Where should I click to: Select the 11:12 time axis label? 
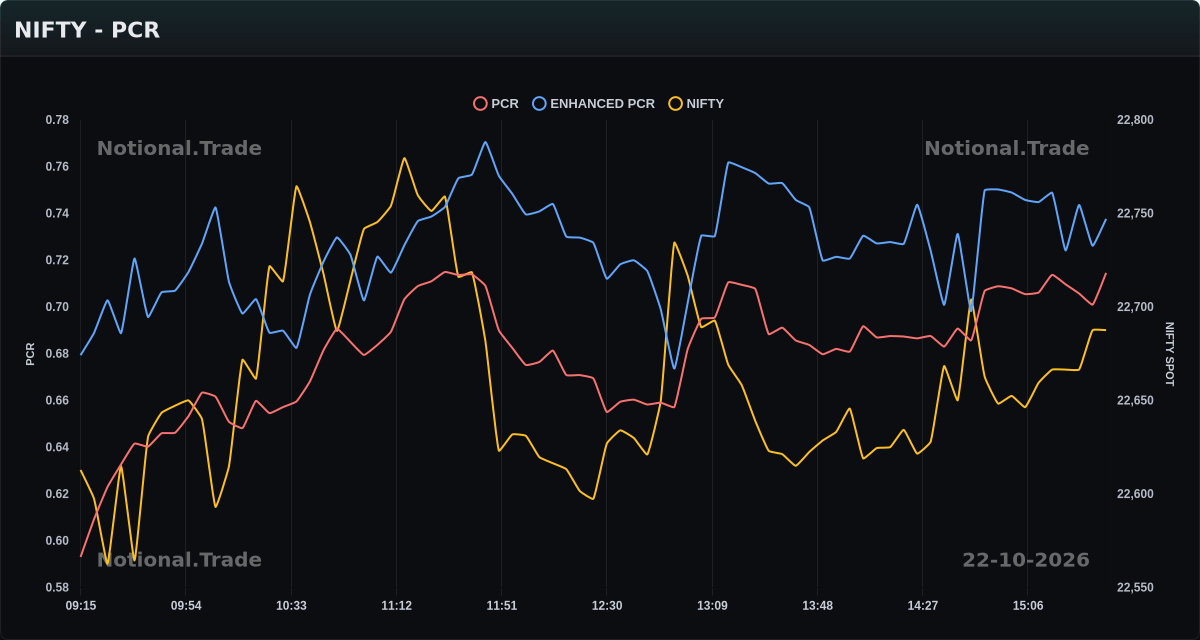pos(396,606)
